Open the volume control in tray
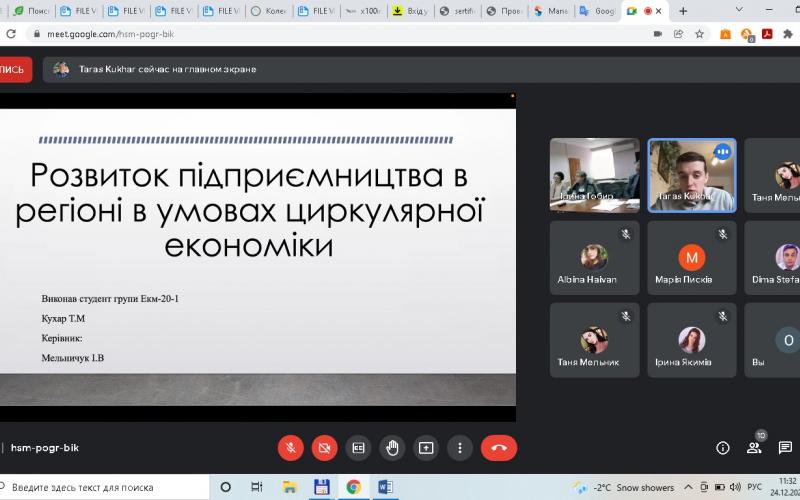This screenshot has height=500, width=800. coord(735,487)
